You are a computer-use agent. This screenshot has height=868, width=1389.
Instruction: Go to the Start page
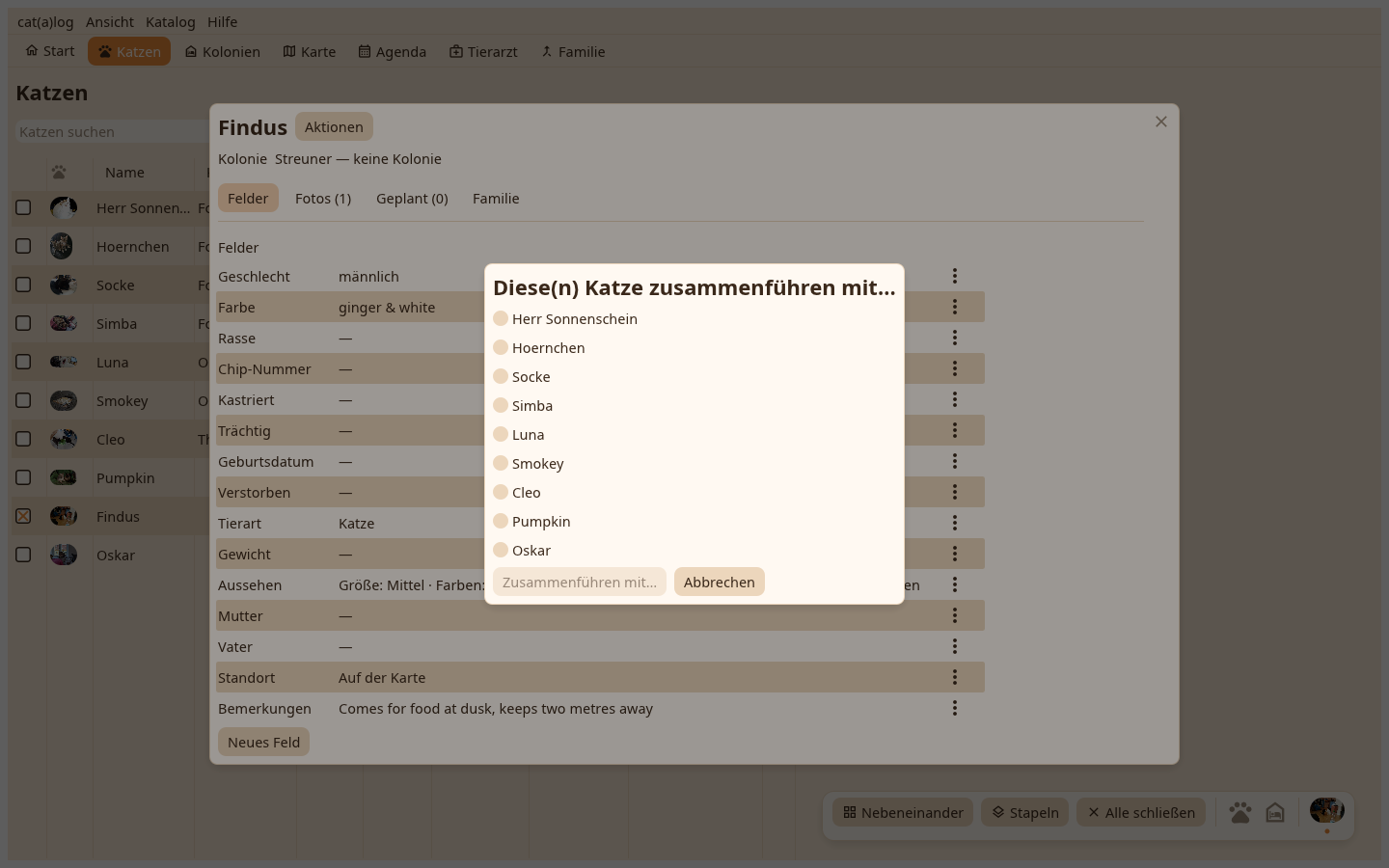tap(50, 51)
